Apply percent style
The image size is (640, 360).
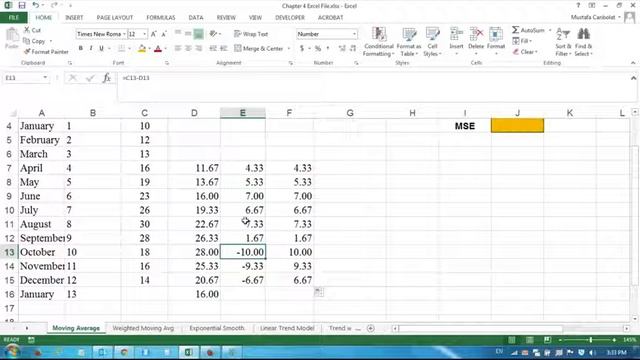coord(318,48)
